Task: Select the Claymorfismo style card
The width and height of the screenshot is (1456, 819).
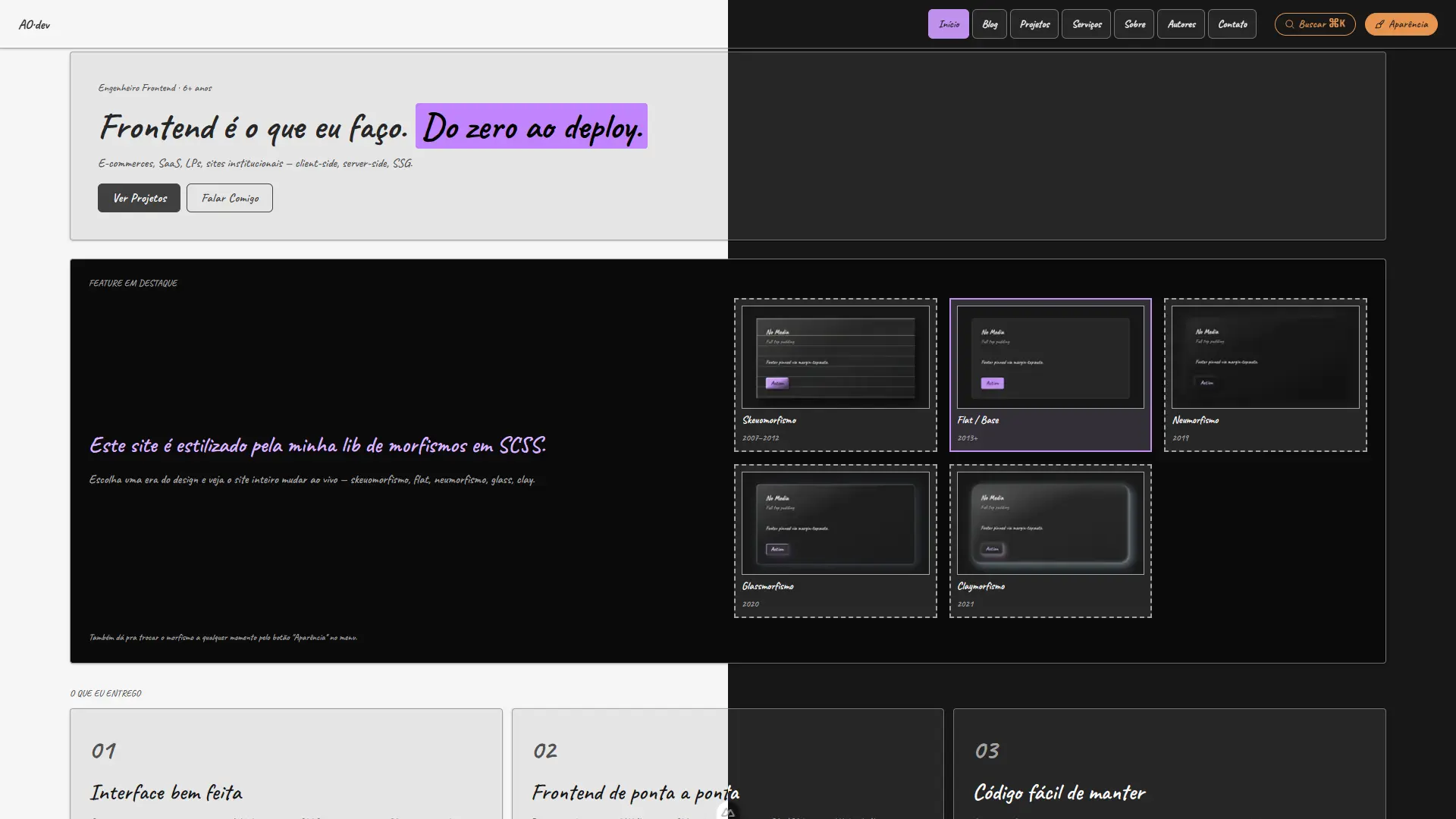Action: click(1050, 541)
